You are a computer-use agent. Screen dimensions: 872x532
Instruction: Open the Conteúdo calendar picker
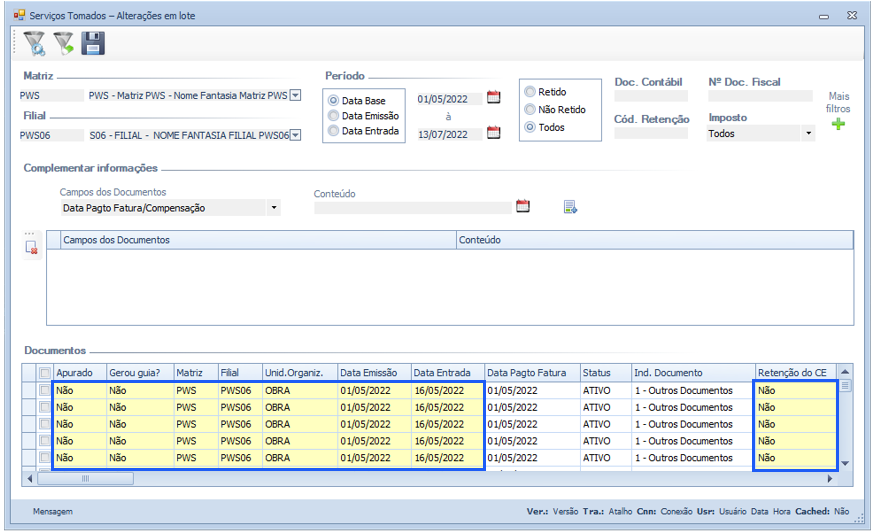522,207
